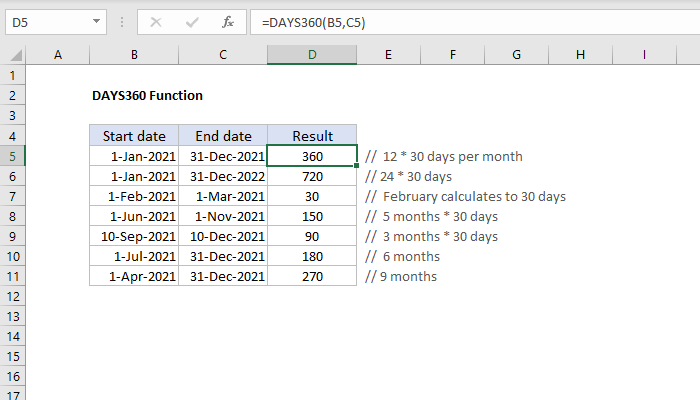The image size is (700, 400).
Task: Click the Select All corner triangle
Action: [x=16, y=55]
